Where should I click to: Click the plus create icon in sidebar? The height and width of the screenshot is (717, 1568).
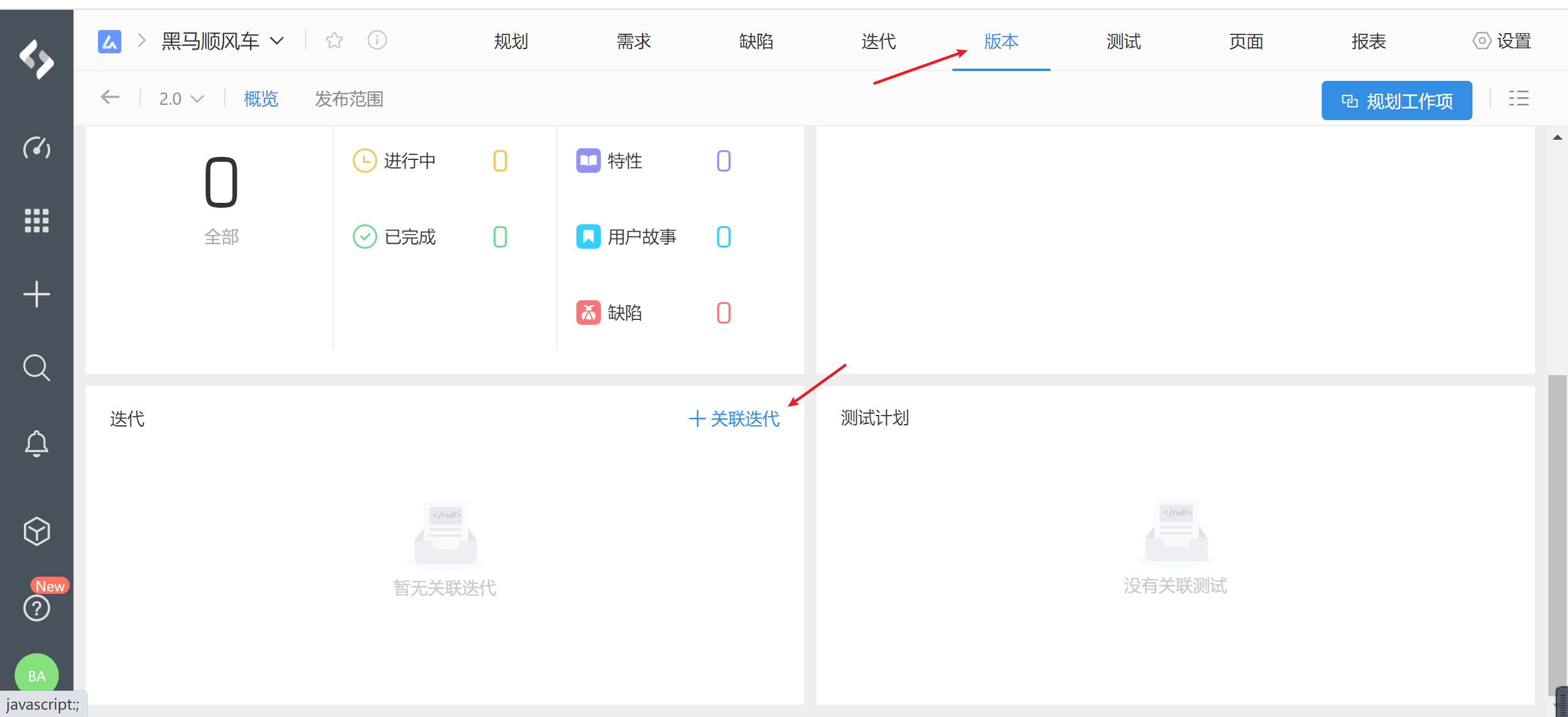(x=37, y=294)
